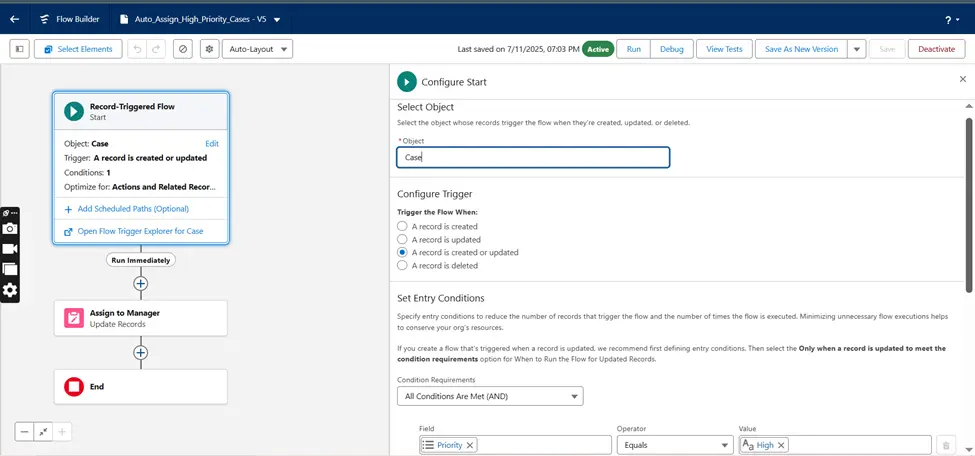The height and width of the screenshot is (456, 975).
Task: Select the Assign to Manager element
Action: point(141,319)
